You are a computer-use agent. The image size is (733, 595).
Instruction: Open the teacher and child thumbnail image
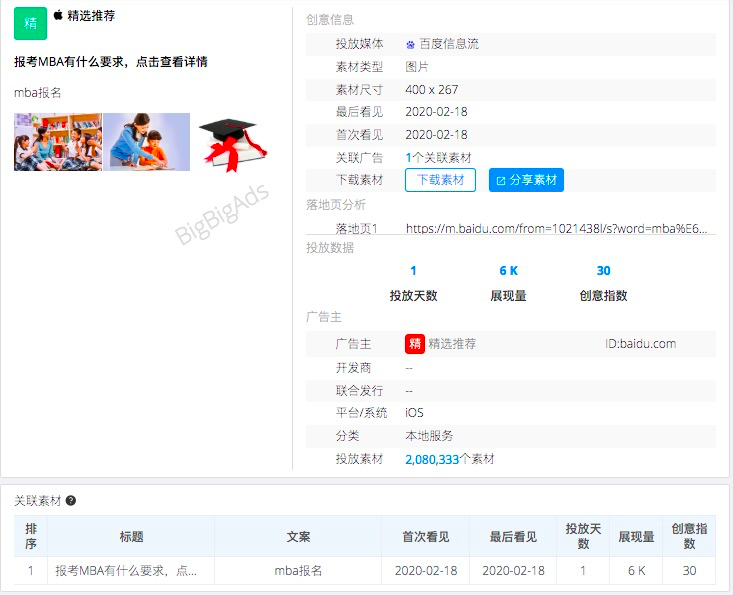146,142
